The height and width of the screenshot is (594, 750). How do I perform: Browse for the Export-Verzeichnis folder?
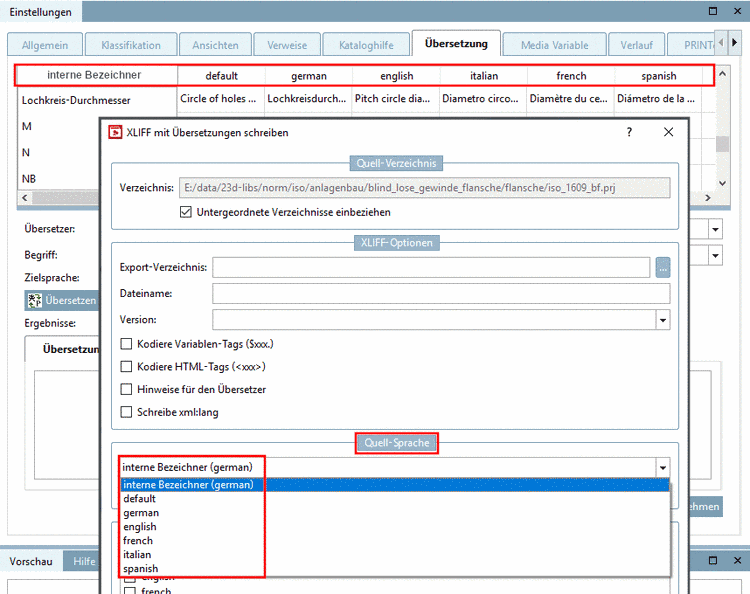662,267
